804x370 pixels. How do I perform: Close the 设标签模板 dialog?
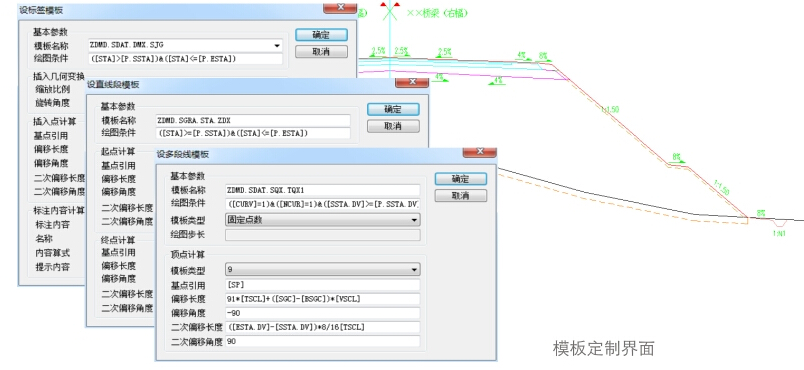pyautogui.click(x=340, y=8)
